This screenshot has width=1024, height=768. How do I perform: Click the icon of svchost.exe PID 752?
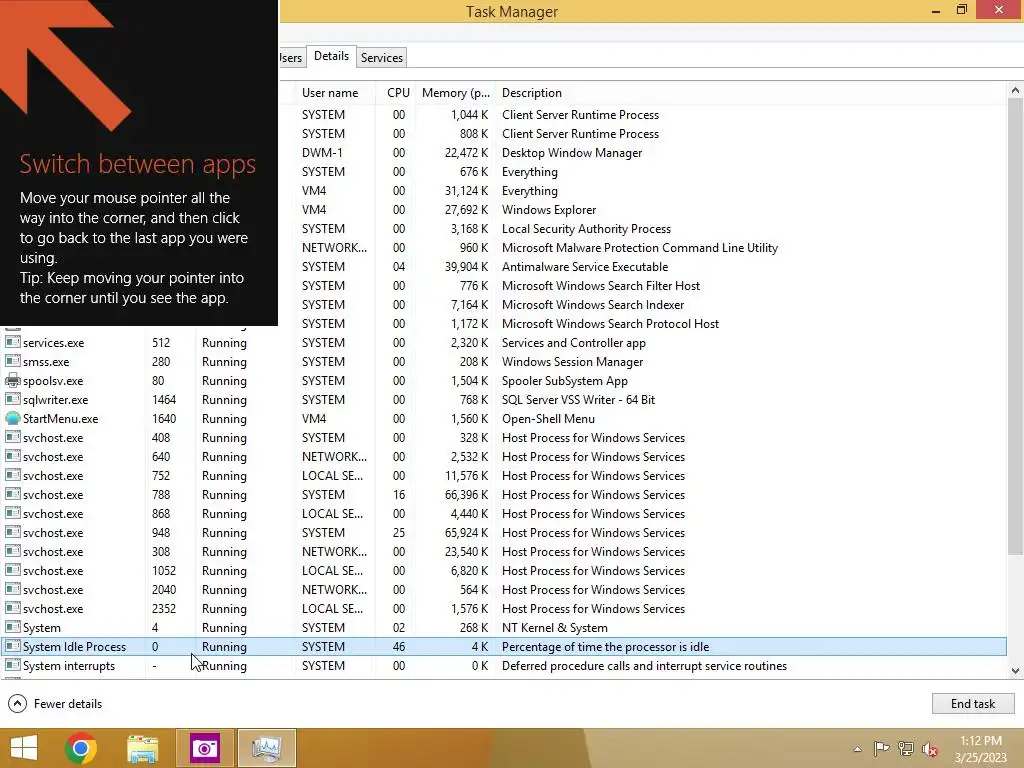click(12, 475)
